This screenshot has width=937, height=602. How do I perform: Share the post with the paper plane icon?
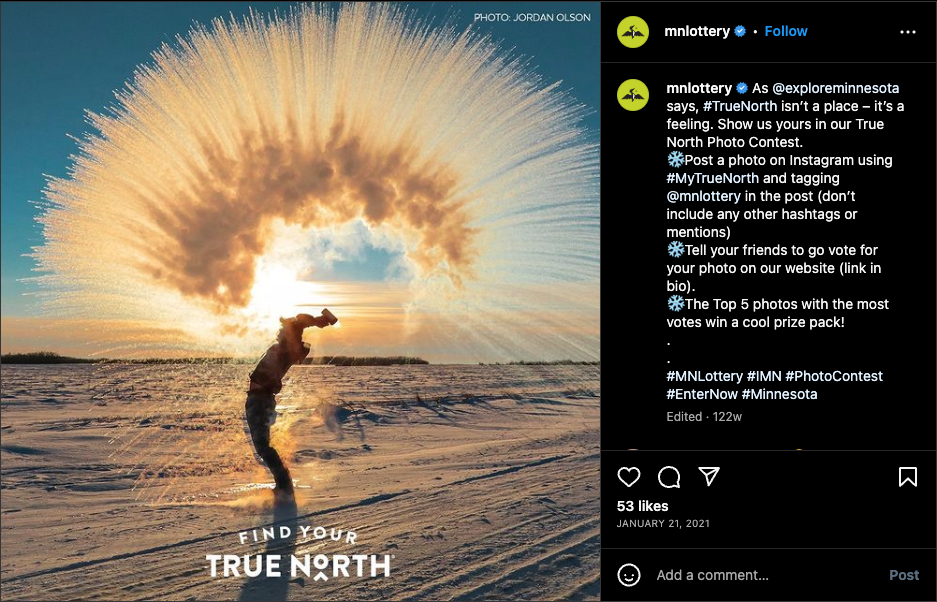[709, 476]
